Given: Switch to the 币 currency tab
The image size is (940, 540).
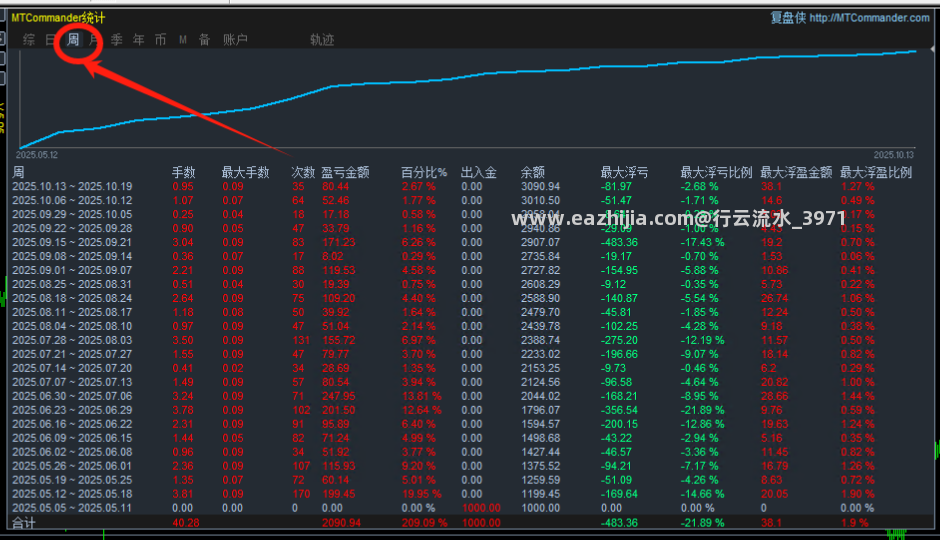Looking at the screenshot, I should pos(160,40).
